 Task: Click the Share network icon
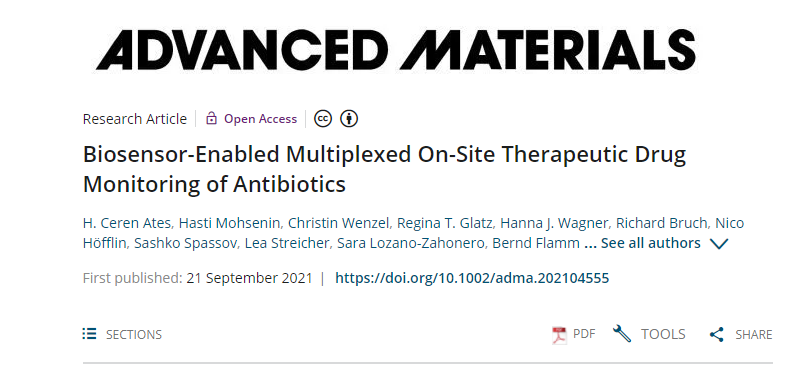[717, 335]
